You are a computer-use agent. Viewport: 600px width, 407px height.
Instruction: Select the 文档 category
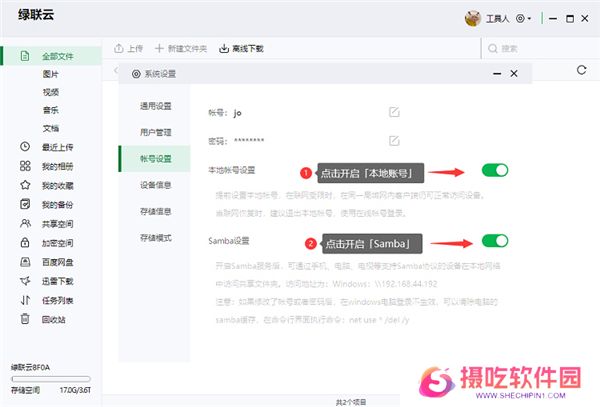pos(51,128)
